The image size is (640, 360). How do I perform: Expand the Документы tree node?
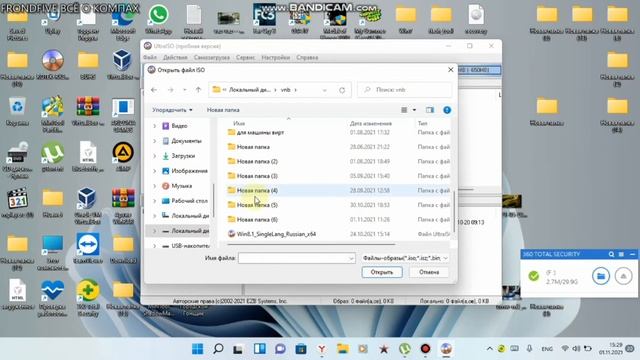(x=155, y=141)
